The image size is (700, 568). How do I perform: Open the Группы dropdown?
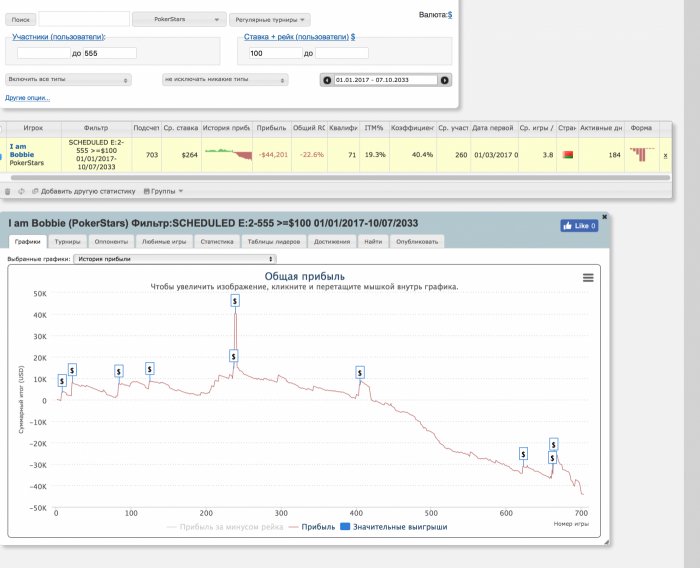(x=163, y=191)
